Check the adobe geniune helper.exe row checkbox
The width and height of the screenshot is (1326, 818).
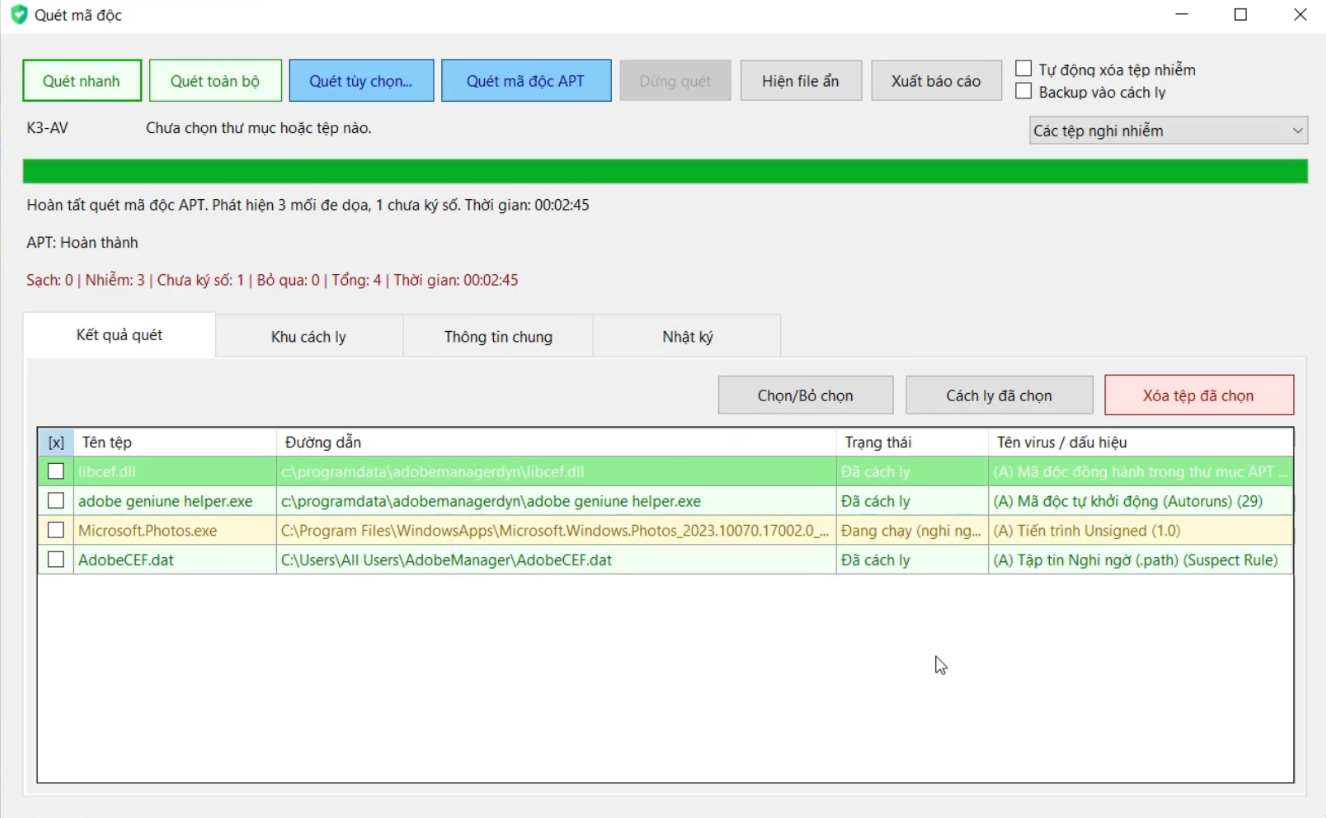[56, 501]
